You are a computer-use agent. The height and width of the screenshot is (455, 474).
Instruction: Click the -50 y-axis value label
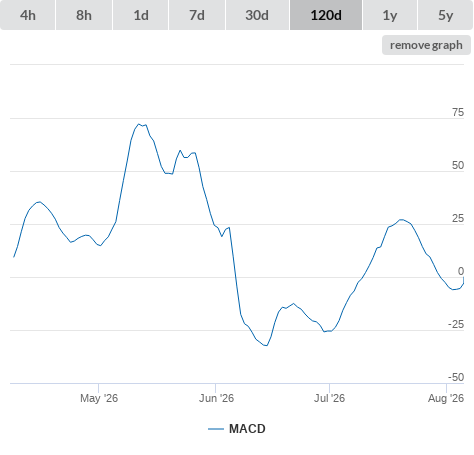456,377
